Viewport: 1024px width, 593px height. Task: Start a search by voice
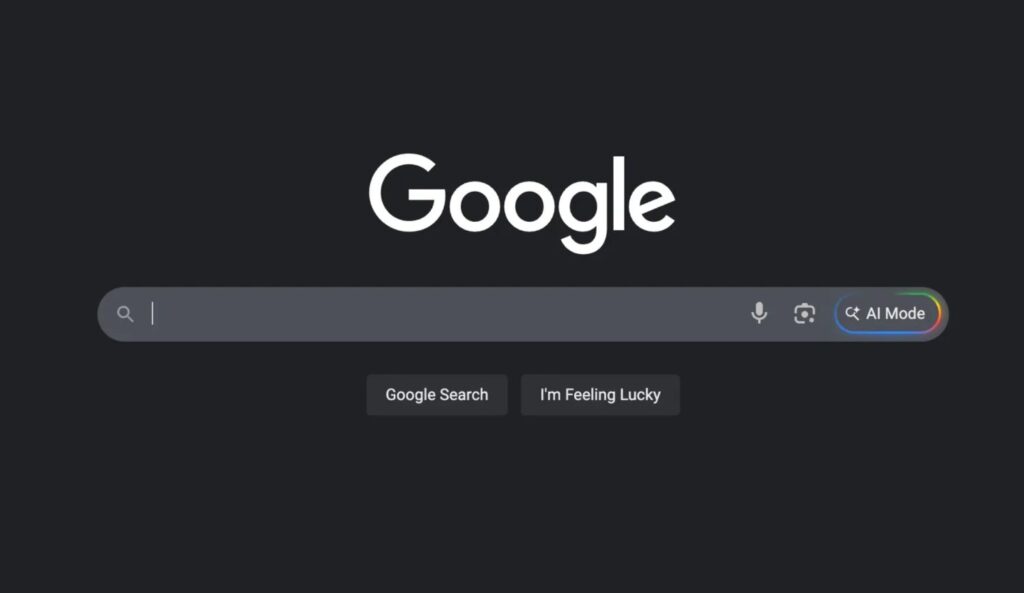(x=759, y=313)
